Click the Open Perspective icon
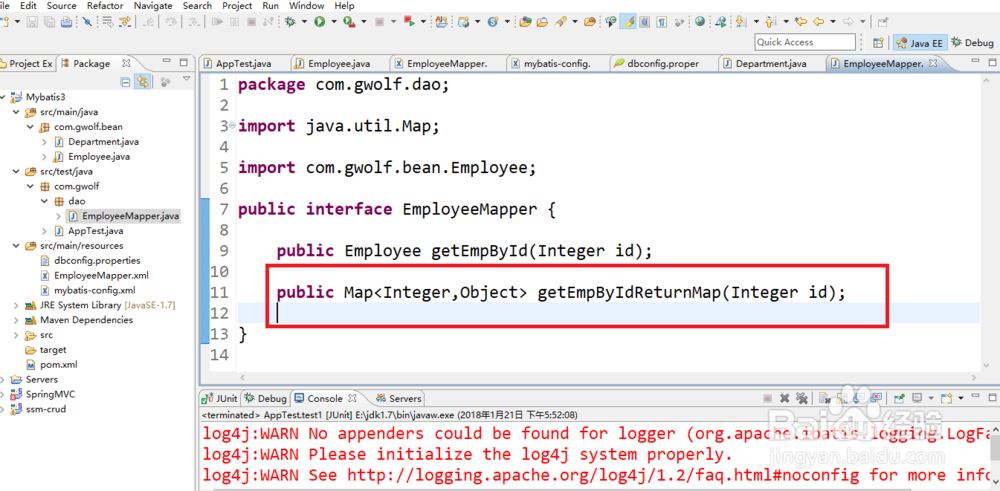 click(878, 43)
